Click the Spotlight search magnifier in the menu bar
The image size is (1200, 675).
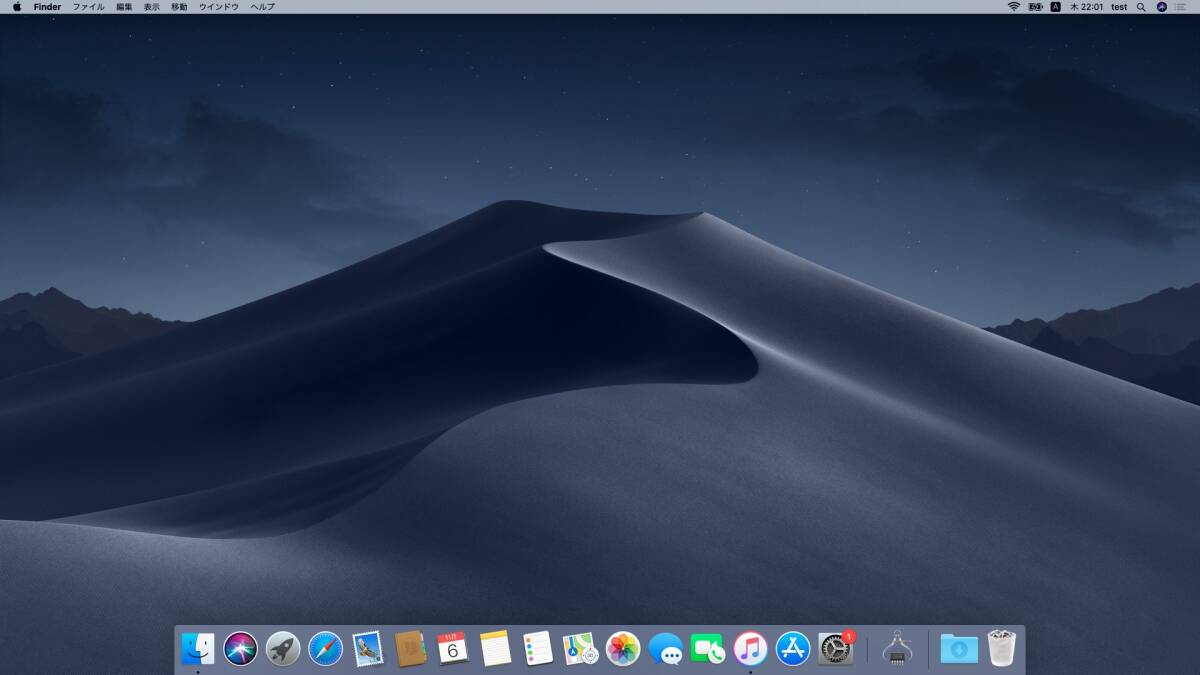tap(1141, 7)
